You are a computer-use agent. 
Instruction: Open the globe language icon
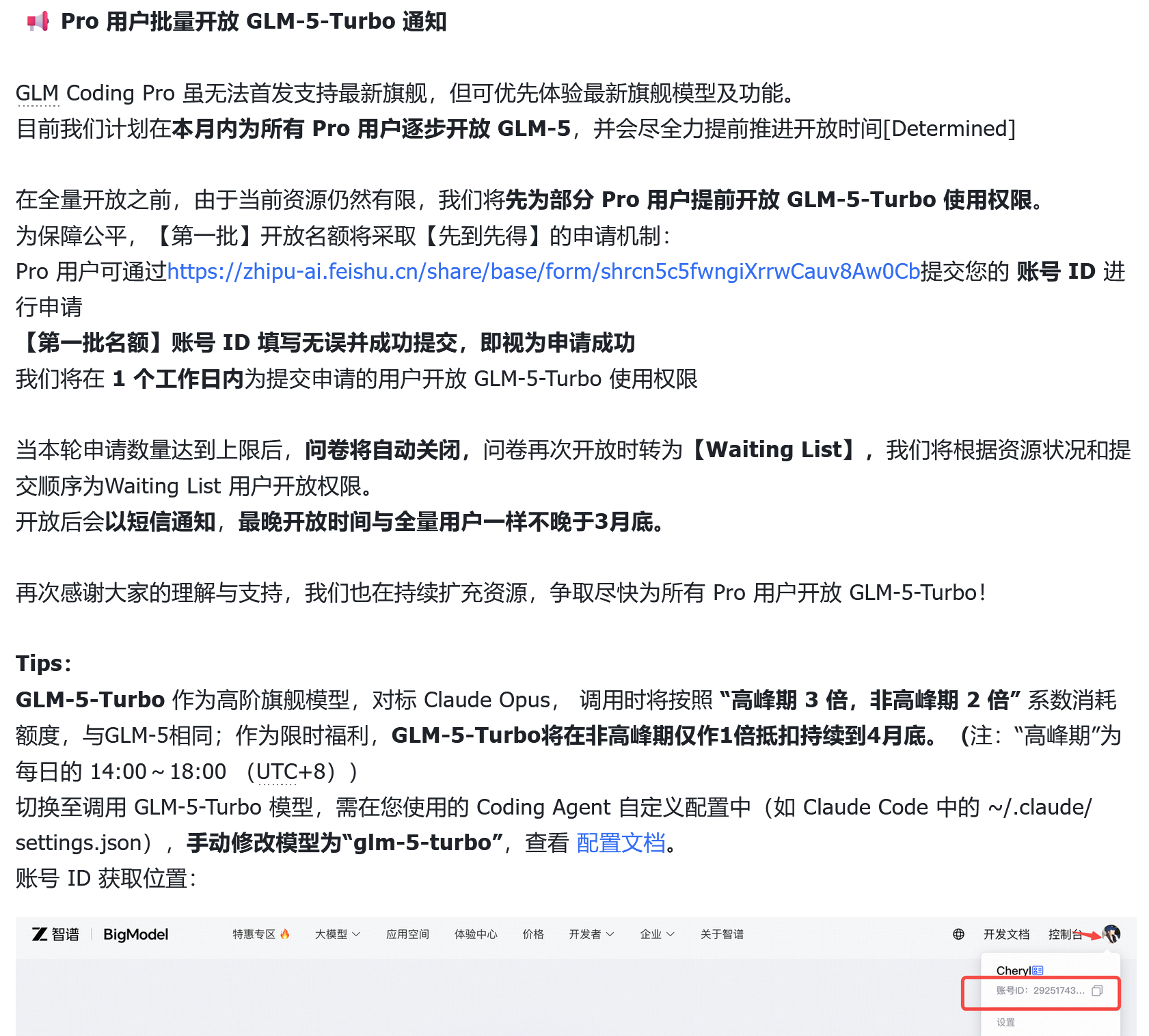tap(958, 934)
